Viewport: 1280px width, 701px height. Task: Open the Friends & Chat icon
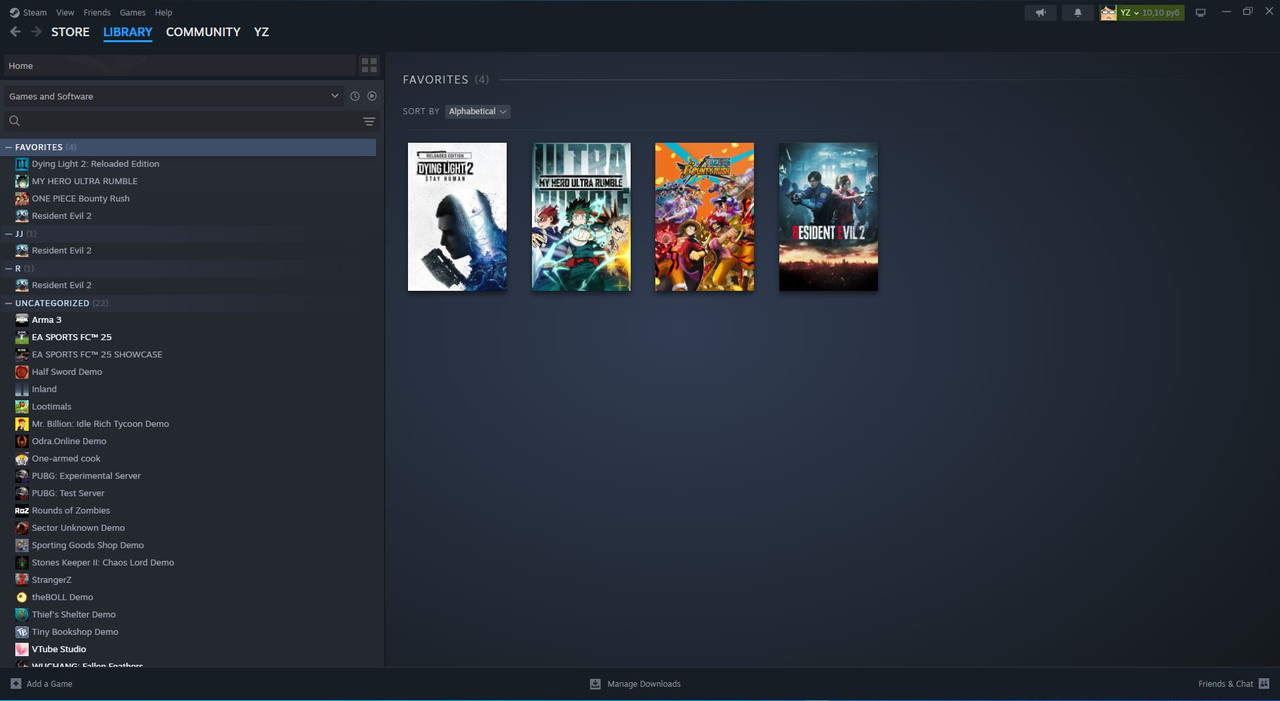pos(1264,684)
